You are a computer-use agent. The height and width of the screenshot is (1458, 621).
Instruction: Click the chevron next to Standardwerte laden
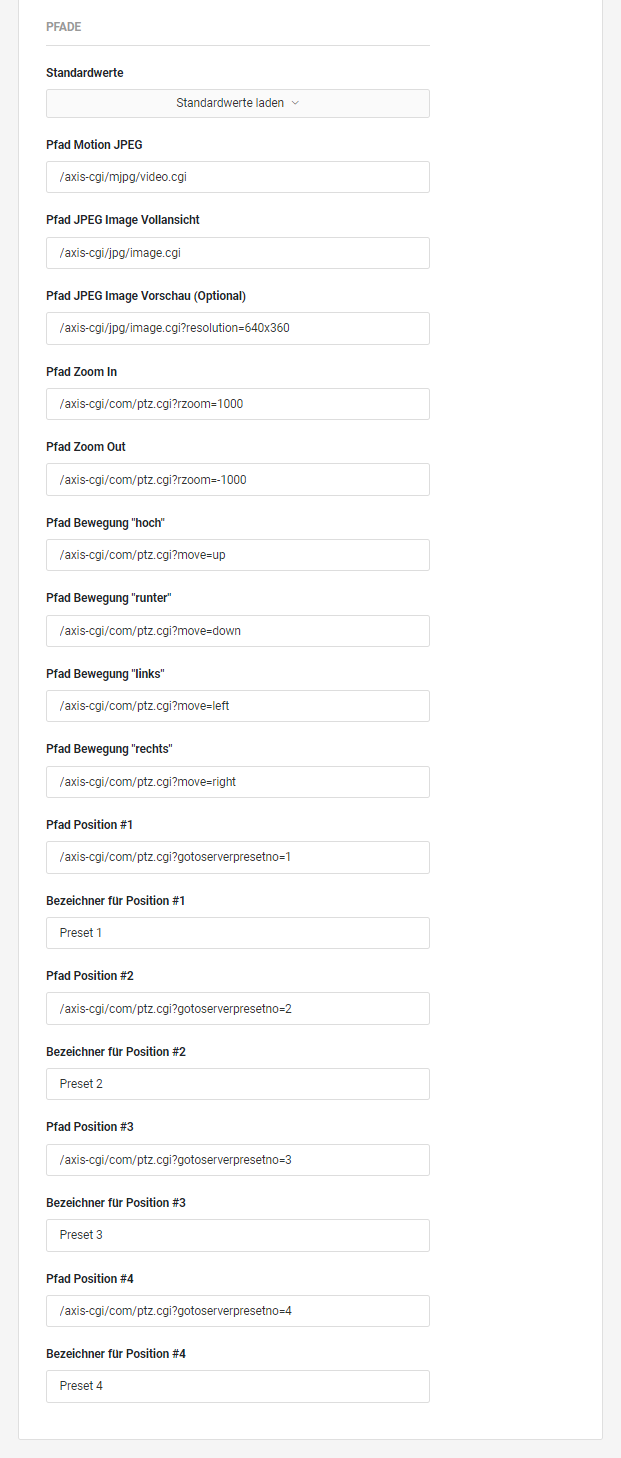(295, 103)
